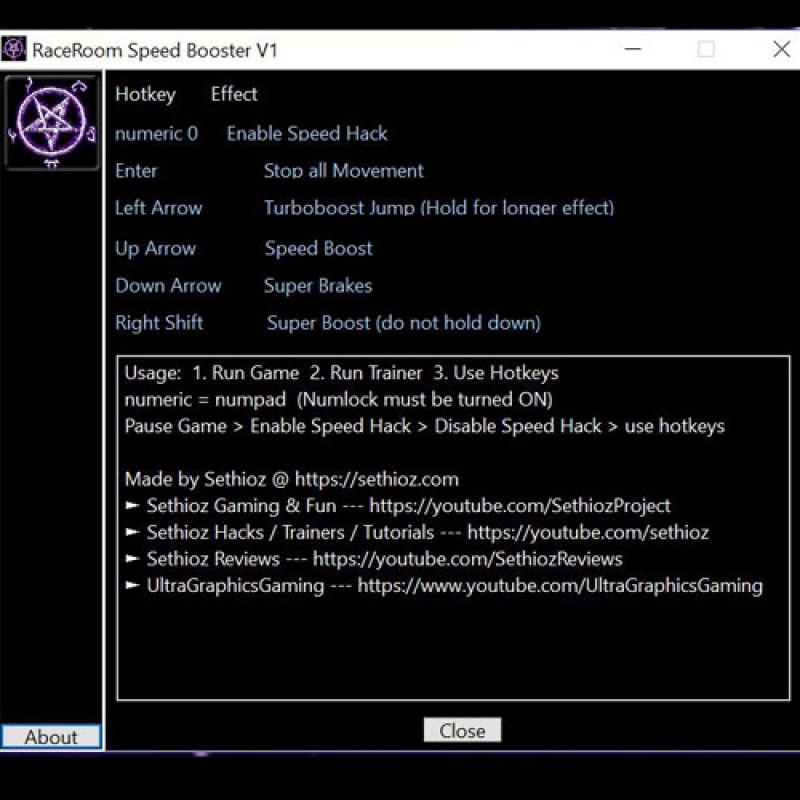
Task: Click the greyed maximize window button
Action: [706, 49]
